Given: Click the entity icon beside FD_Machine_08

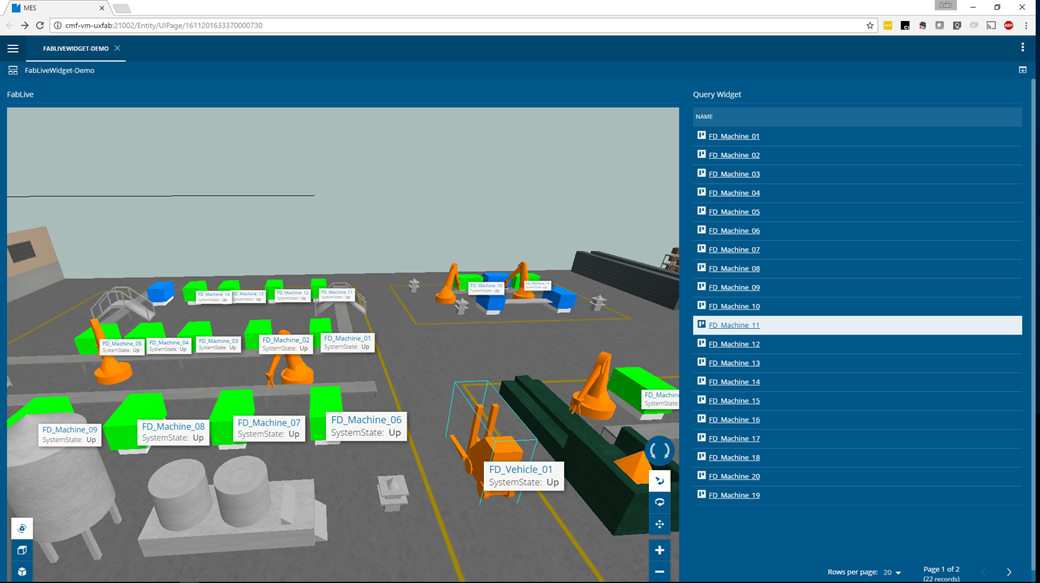Looking at the screenshot, I should tap(701, 267).
